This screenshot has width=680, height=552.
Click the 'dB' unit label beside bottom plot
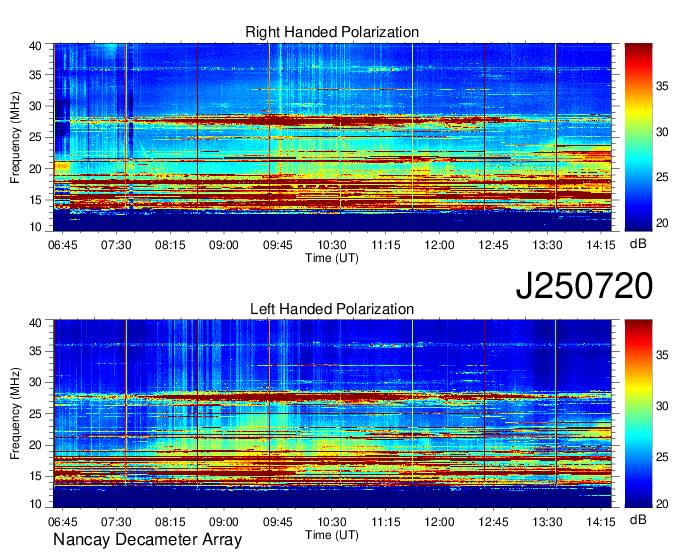coord(638,519)
